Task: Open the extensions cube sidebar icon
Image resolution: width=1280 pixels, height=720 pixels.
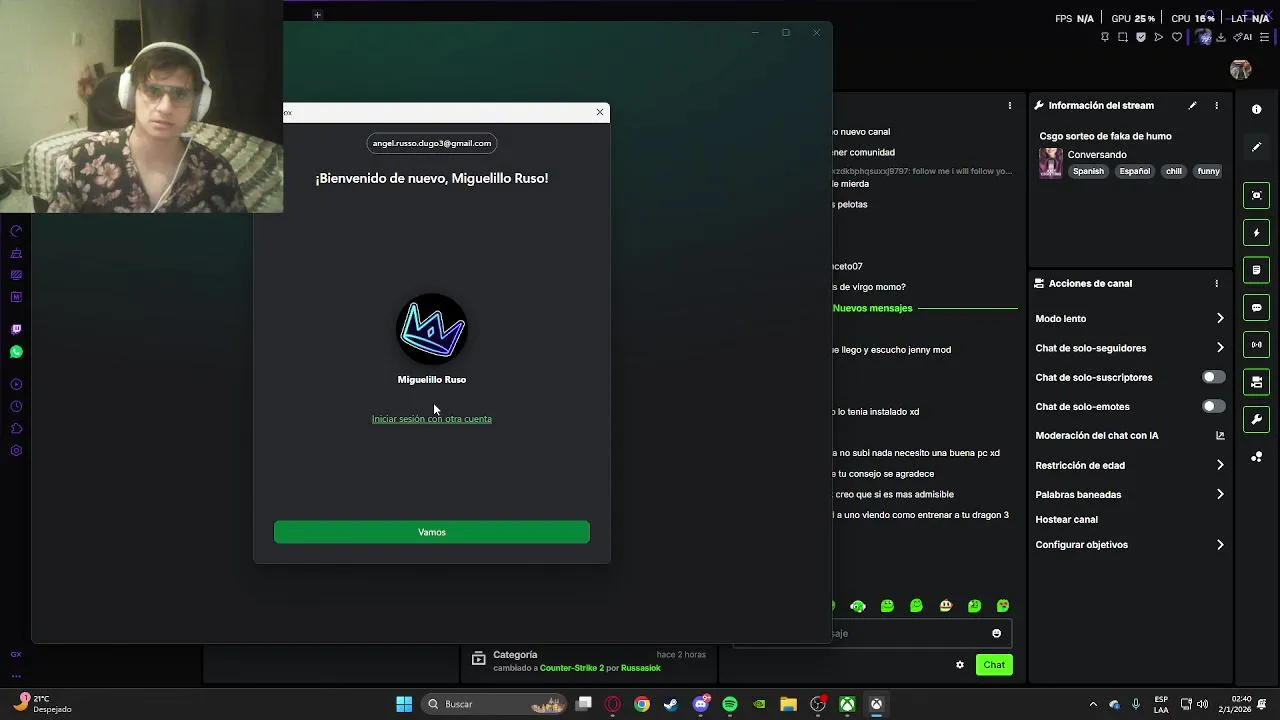Action: pos(16,429)
